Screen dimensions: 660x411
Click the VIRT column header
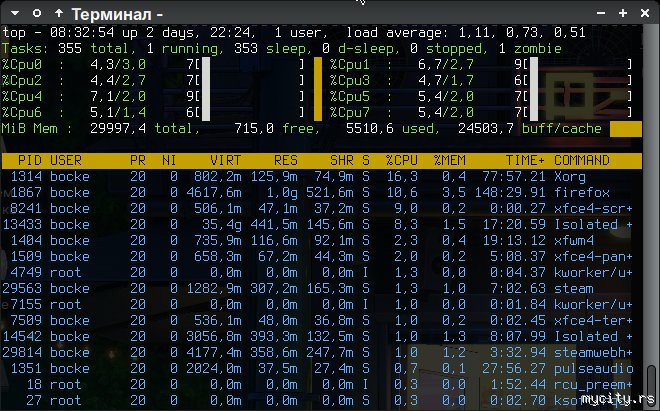point(226,160)
